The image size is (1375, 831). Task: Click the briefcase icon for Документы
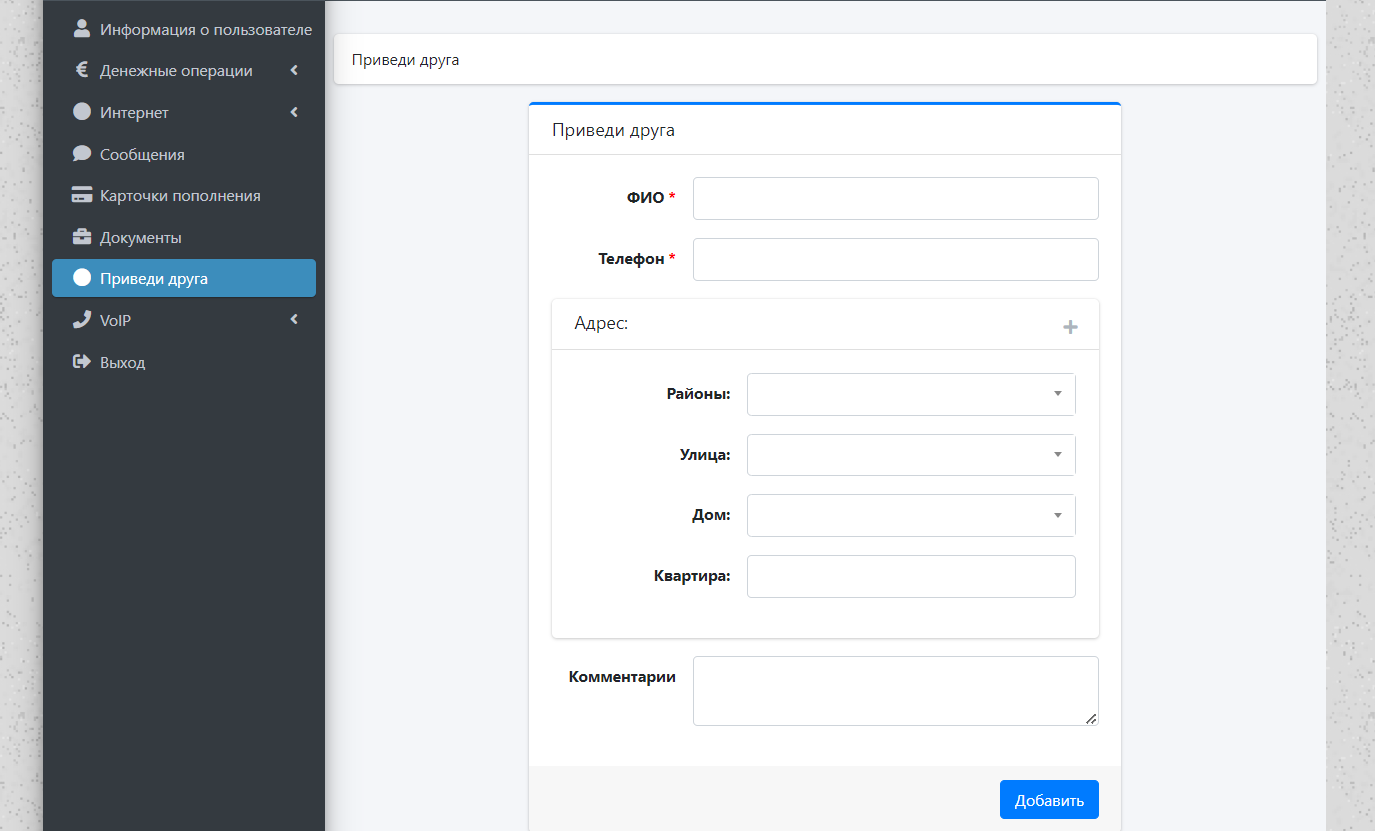coord(82,238)
